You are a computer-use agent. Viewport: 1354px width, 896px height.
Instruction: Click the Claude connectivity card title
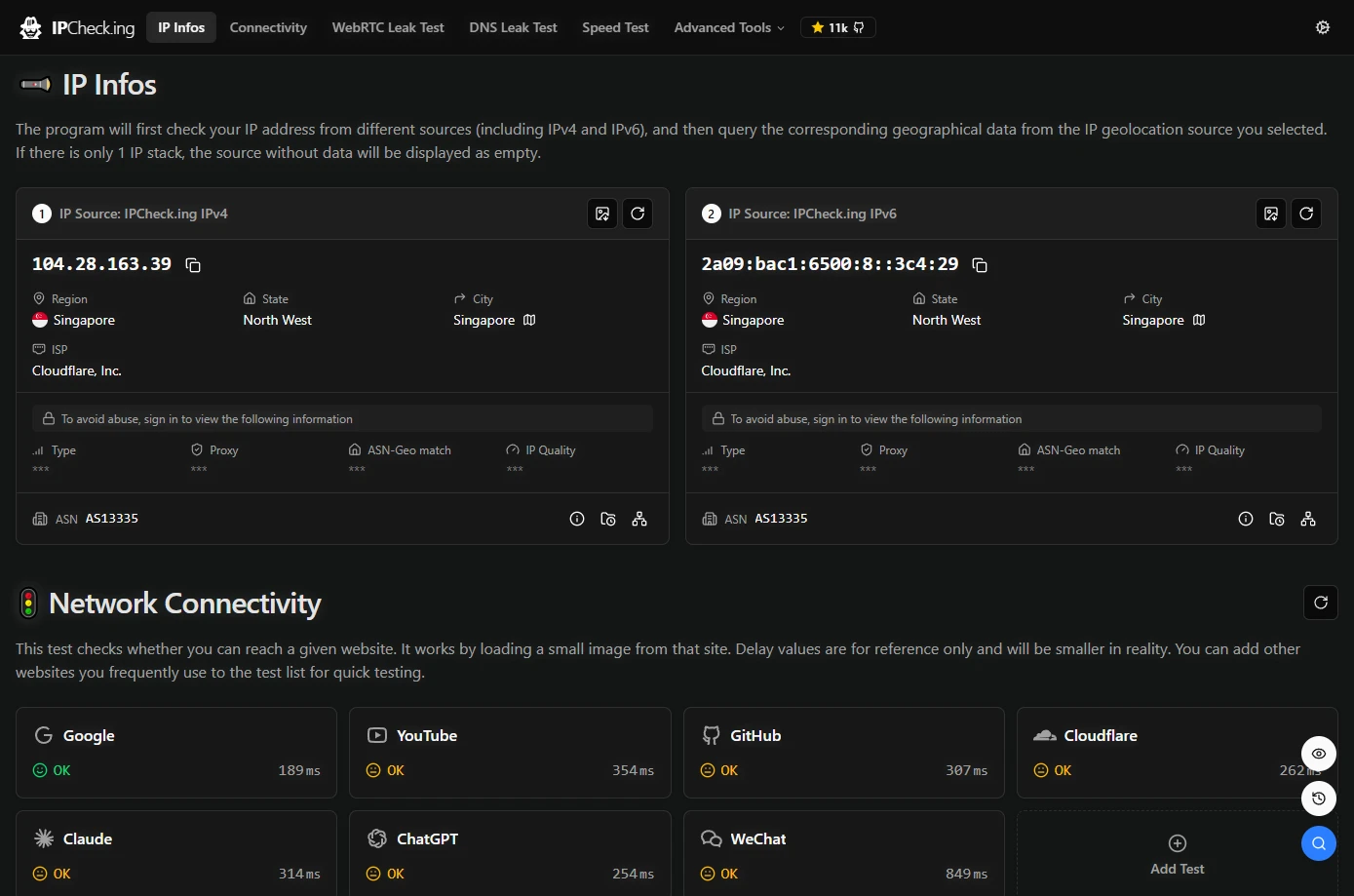pyautogui.click(x=88, y=839)
